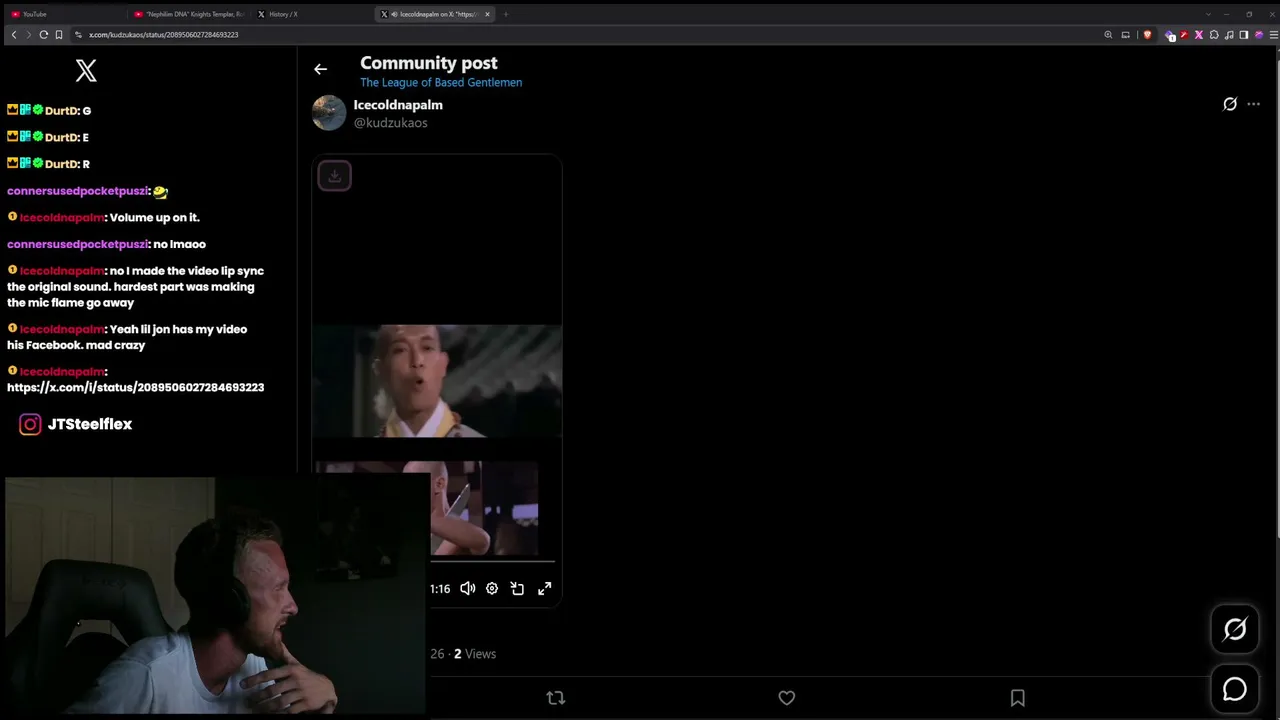Open the purple profile avatar icon
Viewport: 1280px width, 720px height.
1259,35
